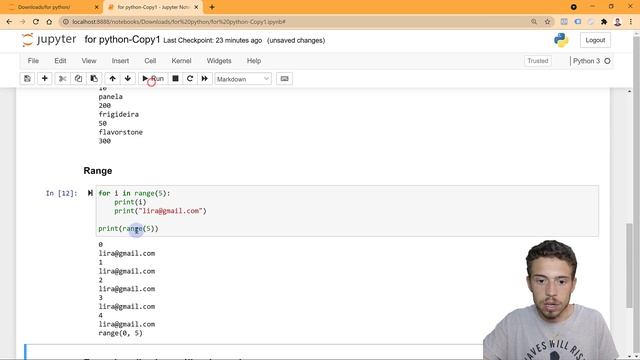Viewport: 640px width, 360px height.
Task: Rename notebook title for python-Copy1
Action: pyautogui.click(x=122, y=40)
